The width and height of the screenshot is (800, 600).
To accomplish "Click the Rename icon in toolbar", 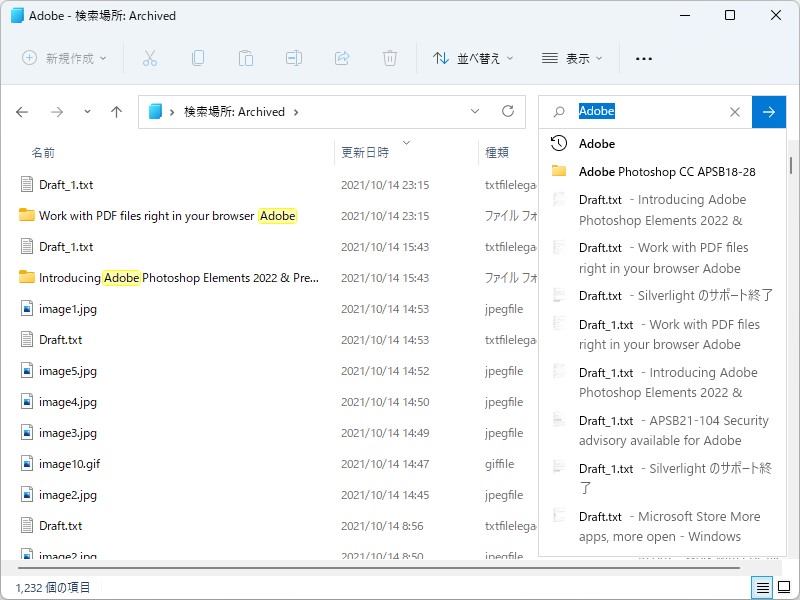I will coord(294,58).
